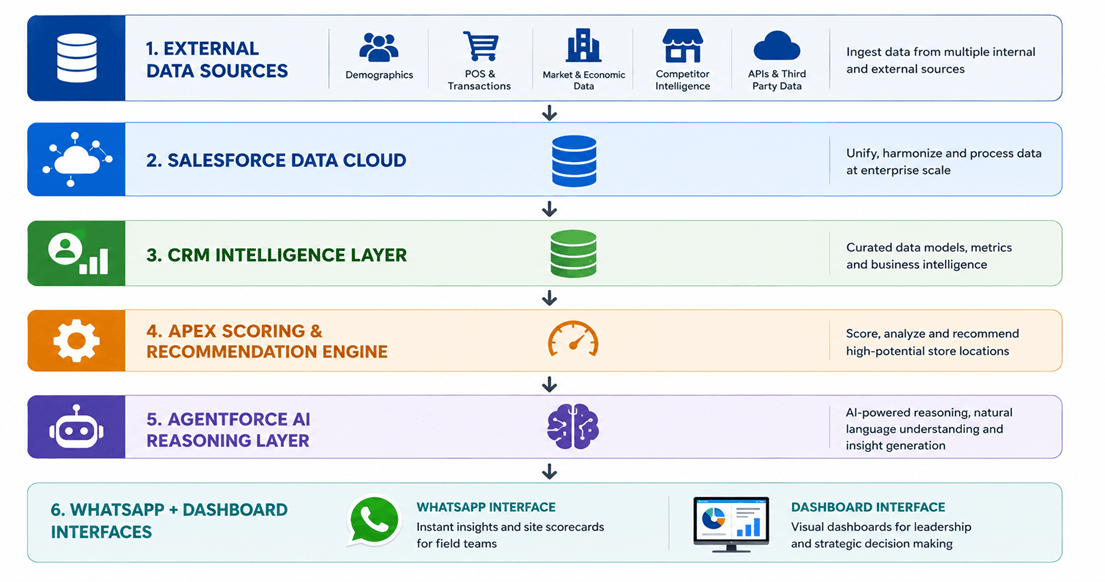1105x582 pixels.
Task: Click the purple brain icon in Agentforce row
Action: pos(573,427)
